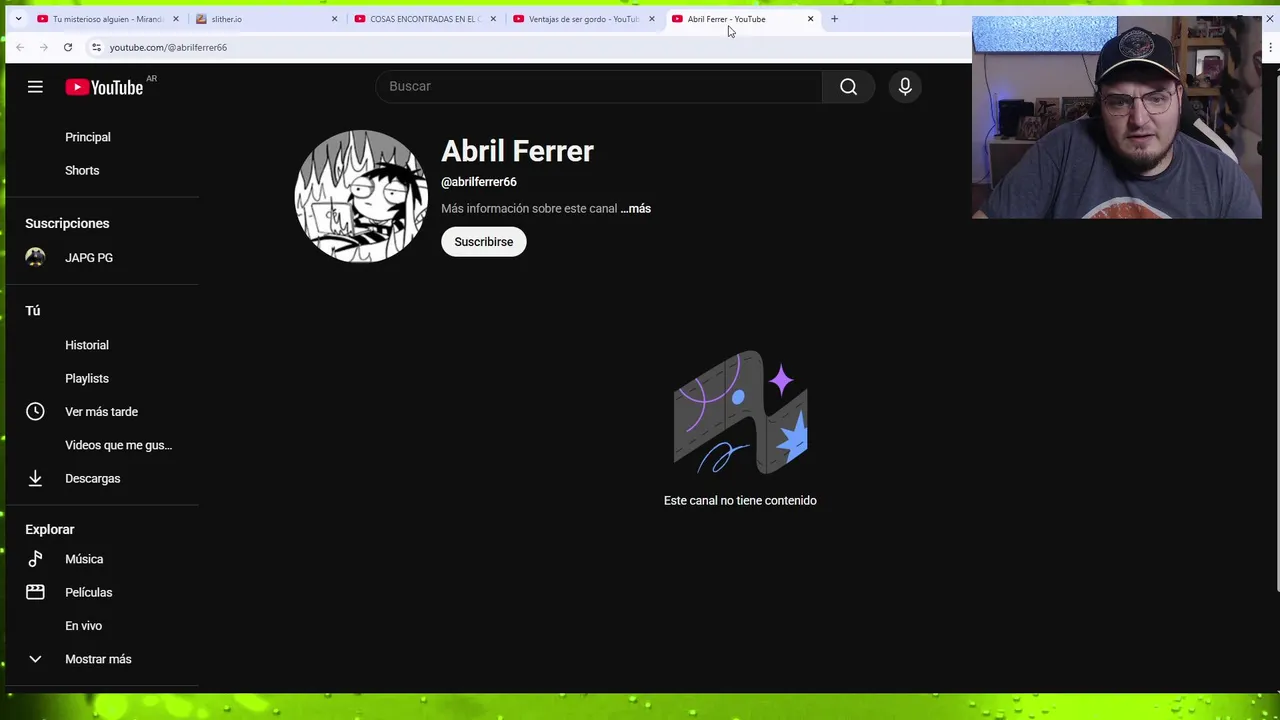This screenshot has width=1280, height=720.
Task: Open the tab search dropdown arrow
Action: [18, 19]
